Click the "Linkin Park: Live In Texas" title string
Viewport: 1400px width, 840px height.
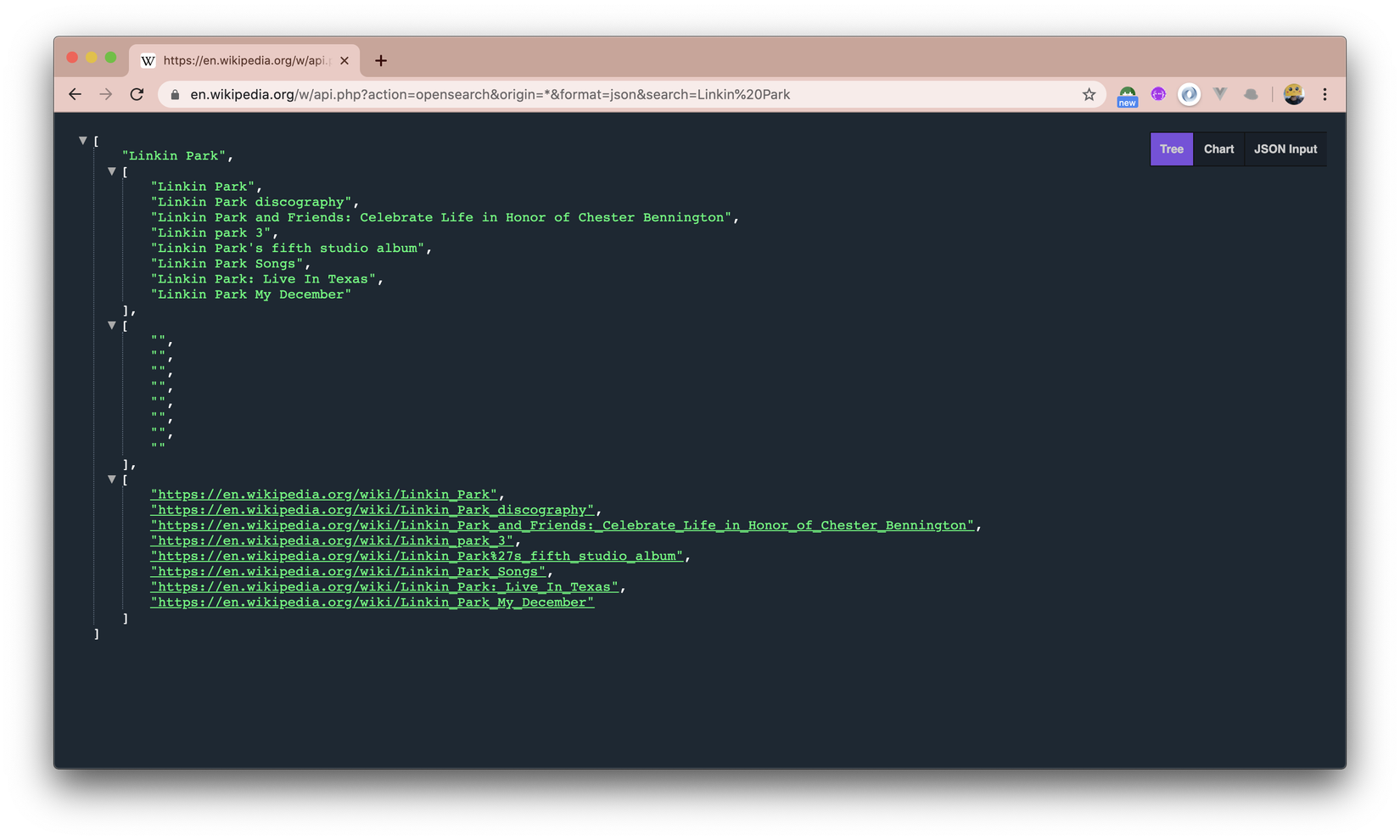(264, 279)
